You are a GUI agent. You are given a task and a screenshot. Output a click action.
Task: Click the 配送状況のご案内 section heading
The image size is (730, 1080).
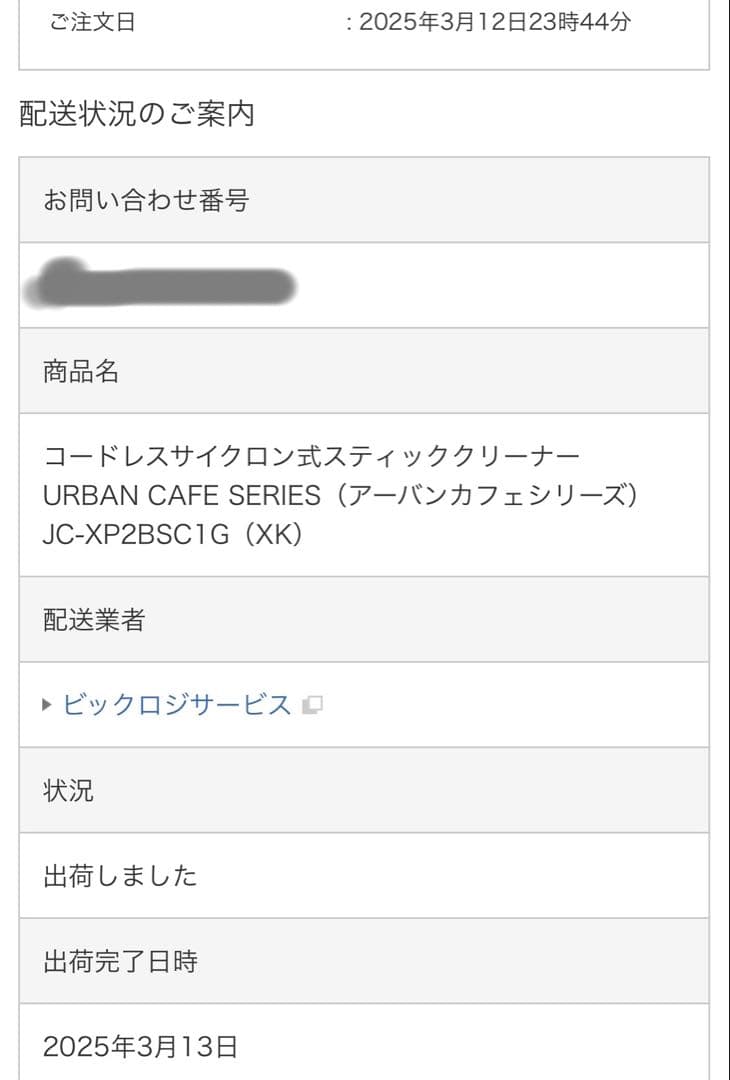tap(137, 114)
